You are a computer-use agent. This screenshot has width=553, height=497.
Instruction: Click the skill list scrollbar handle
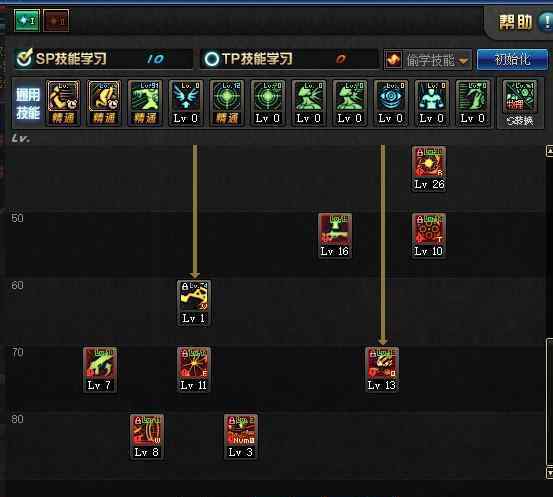pyautogui.click(x=549, y=402)
